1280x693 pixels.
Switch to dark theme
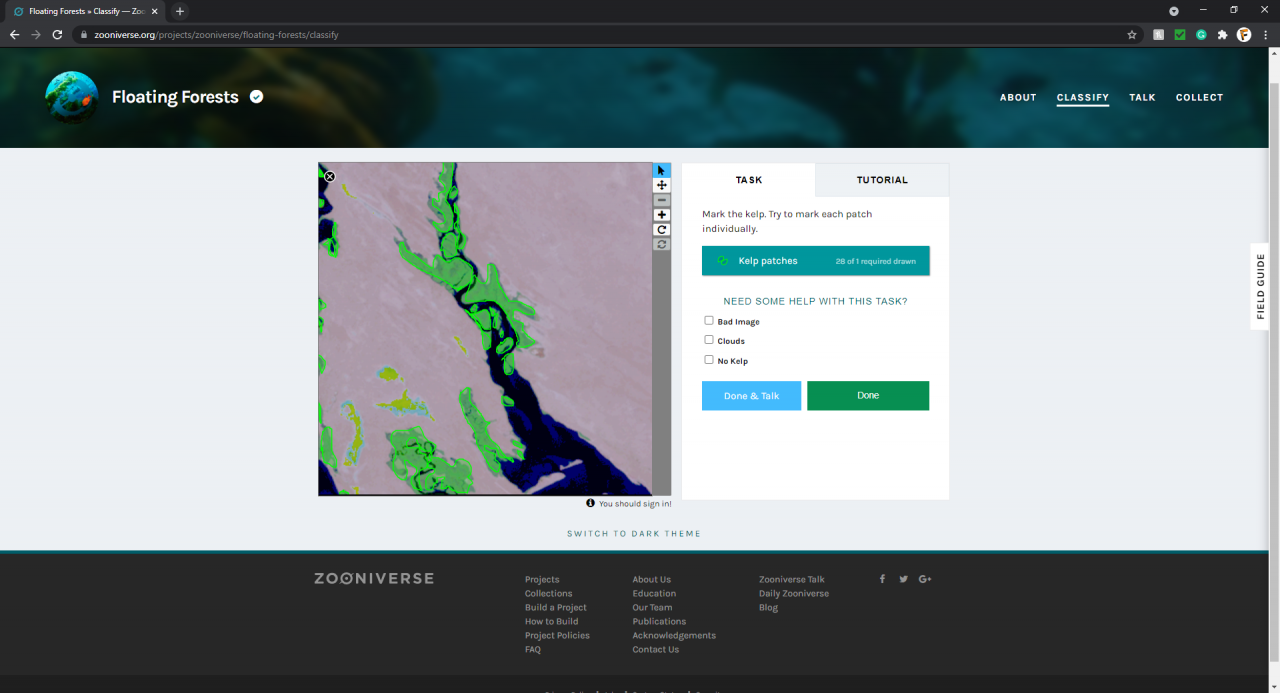pyautogui.click(x=634, y=534)
